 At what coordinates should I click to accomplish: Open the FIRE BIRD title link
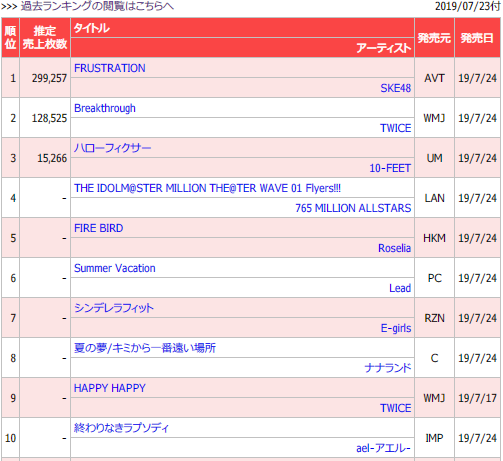(99, 228)
